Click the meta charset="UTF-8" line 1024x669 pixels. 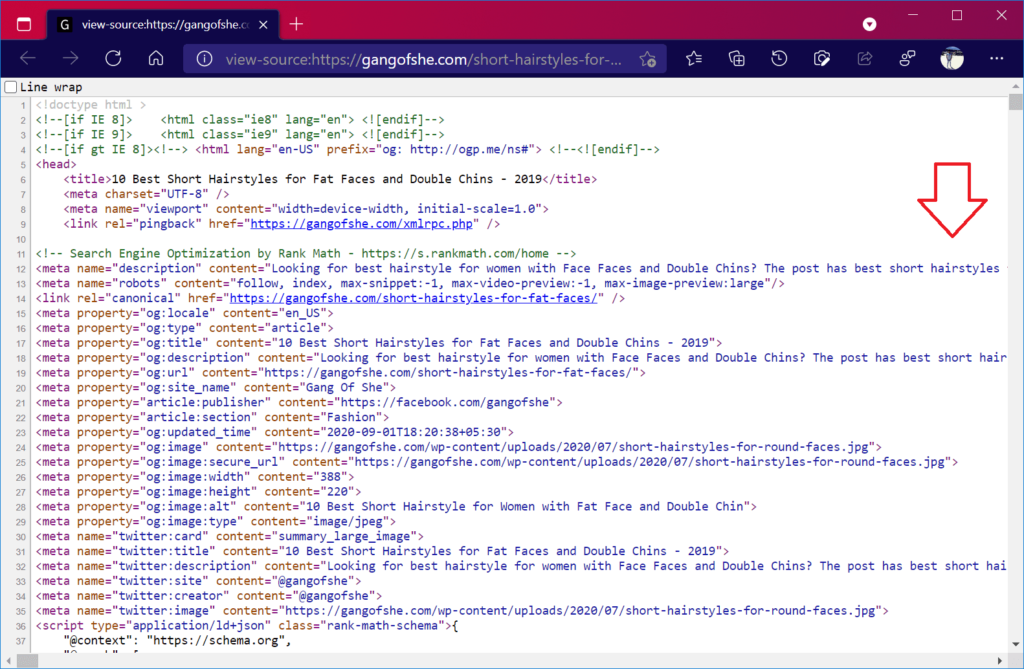point(146,194)
